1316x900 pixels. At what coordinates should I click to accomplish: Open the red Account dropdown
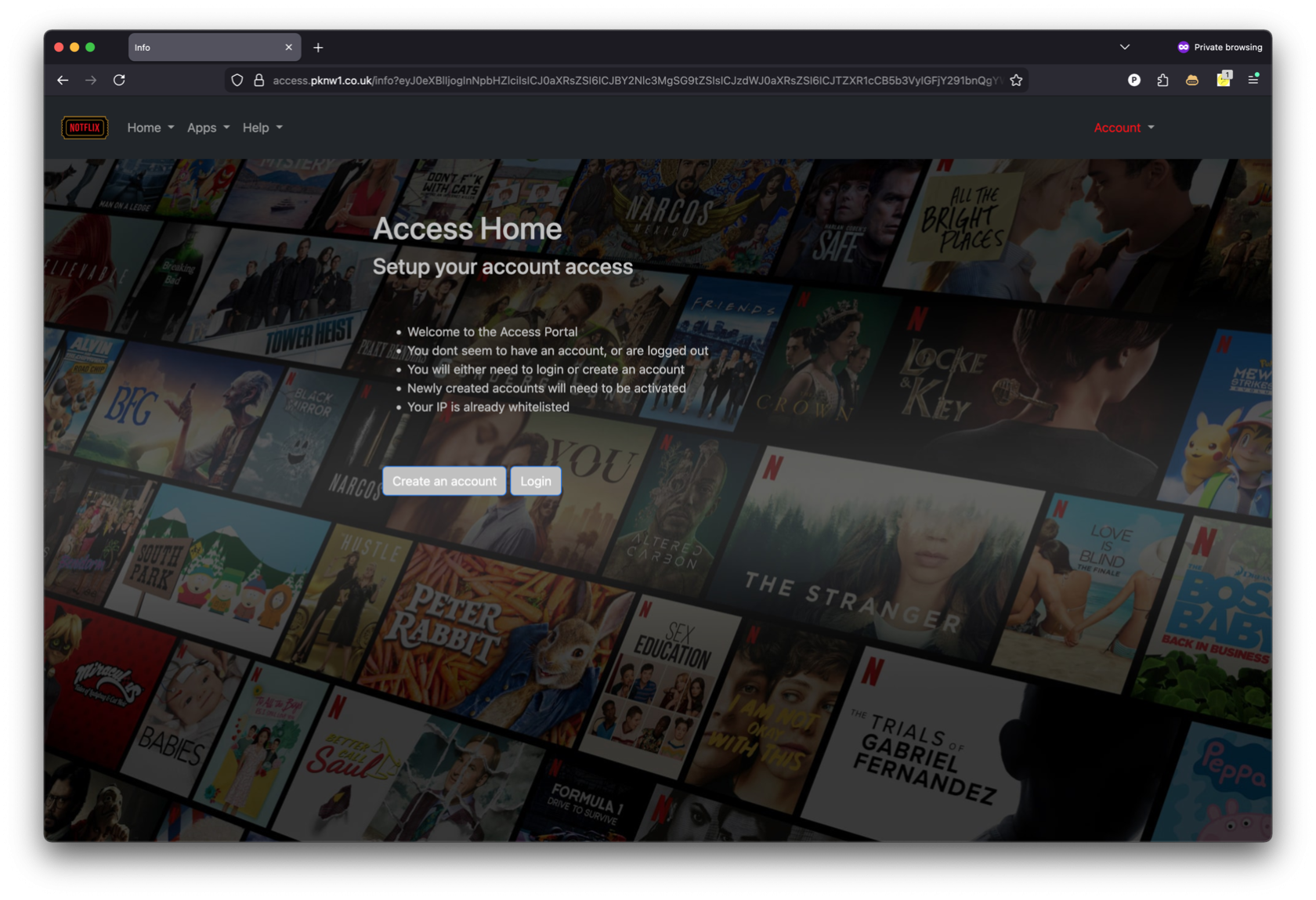click(1124, 128)
